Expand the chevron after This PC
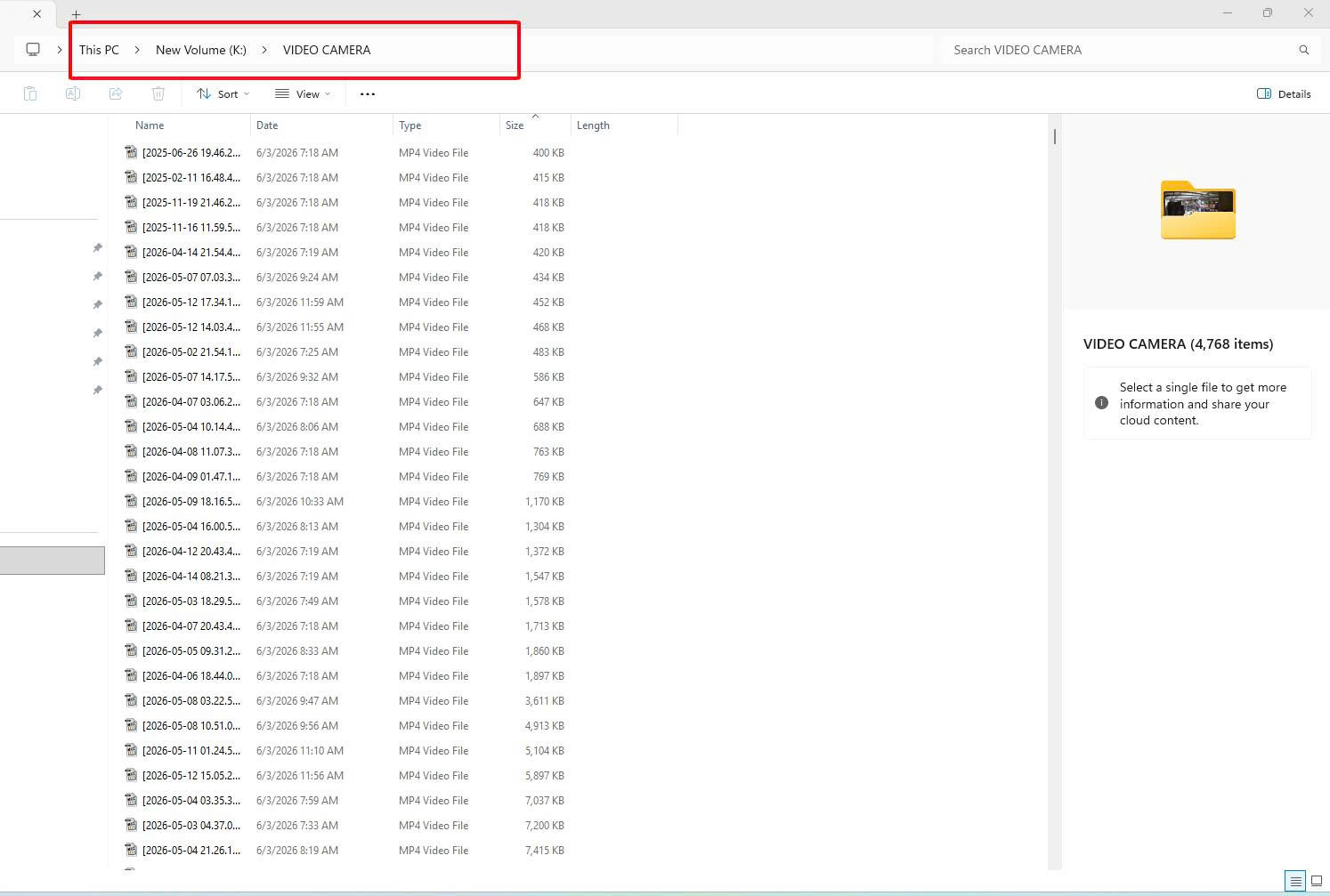The width and height of the screenshot is (1330, 896). click(x=137, y=50)
